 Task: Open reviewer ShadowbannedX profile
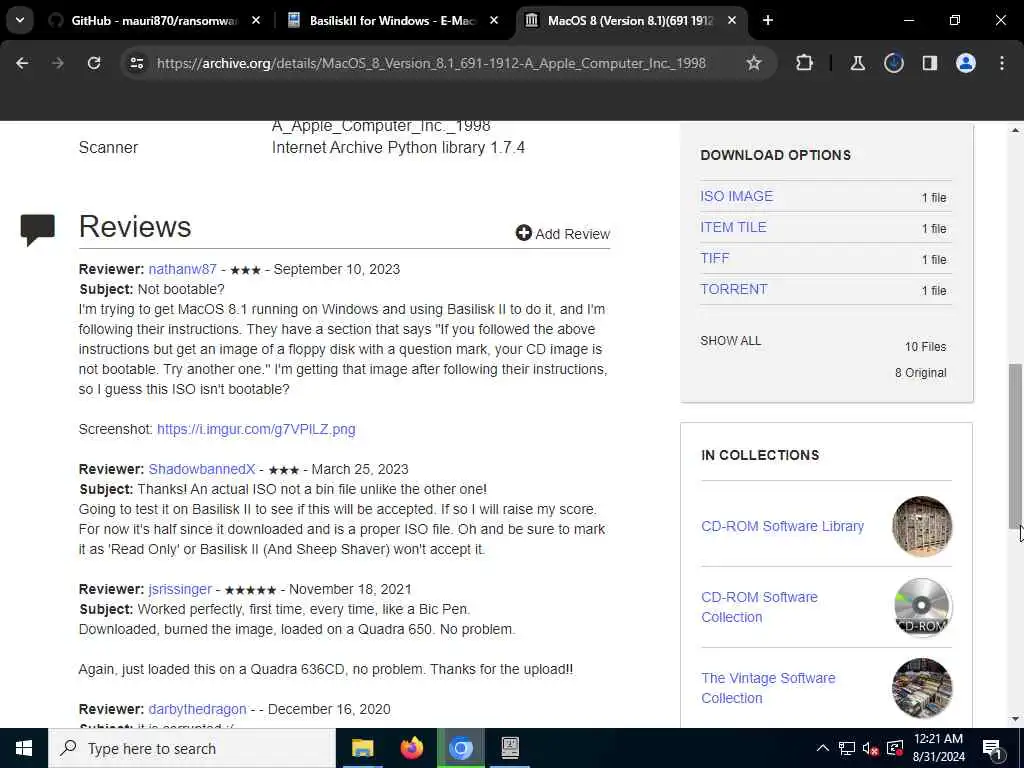click(202, 469)
